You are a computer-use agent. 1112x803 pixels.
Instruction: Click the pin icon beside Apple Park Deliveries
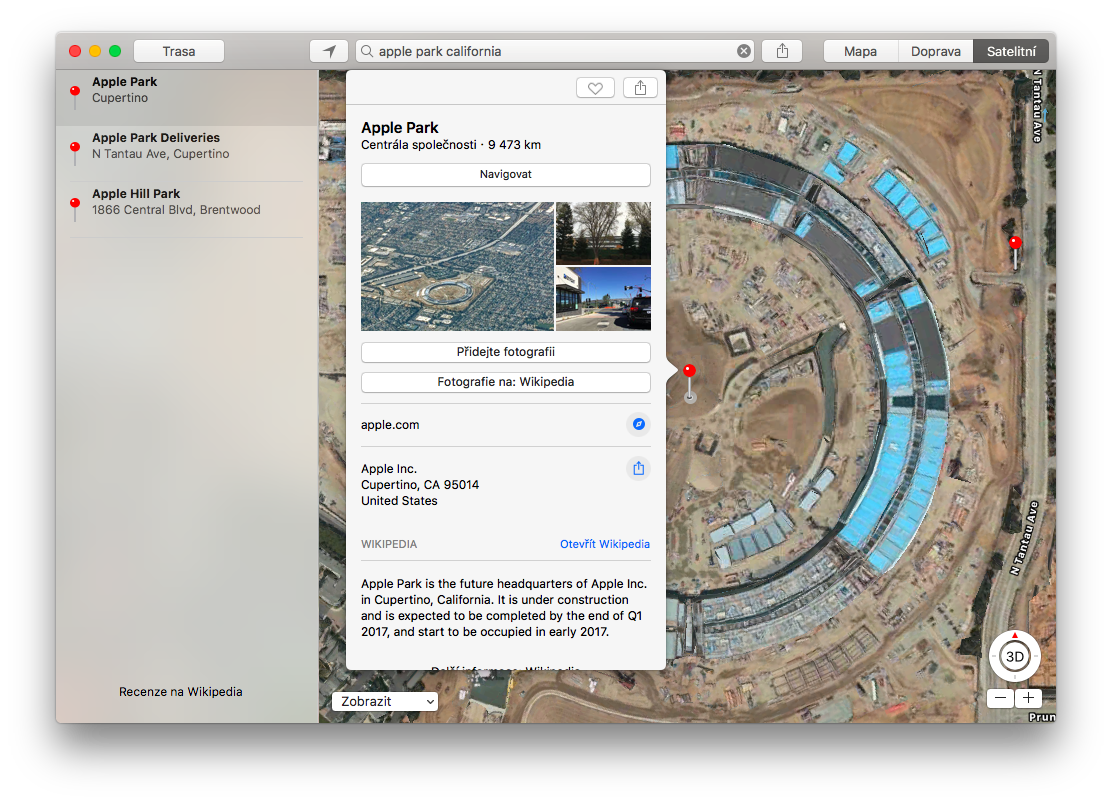tap(74, 153)
